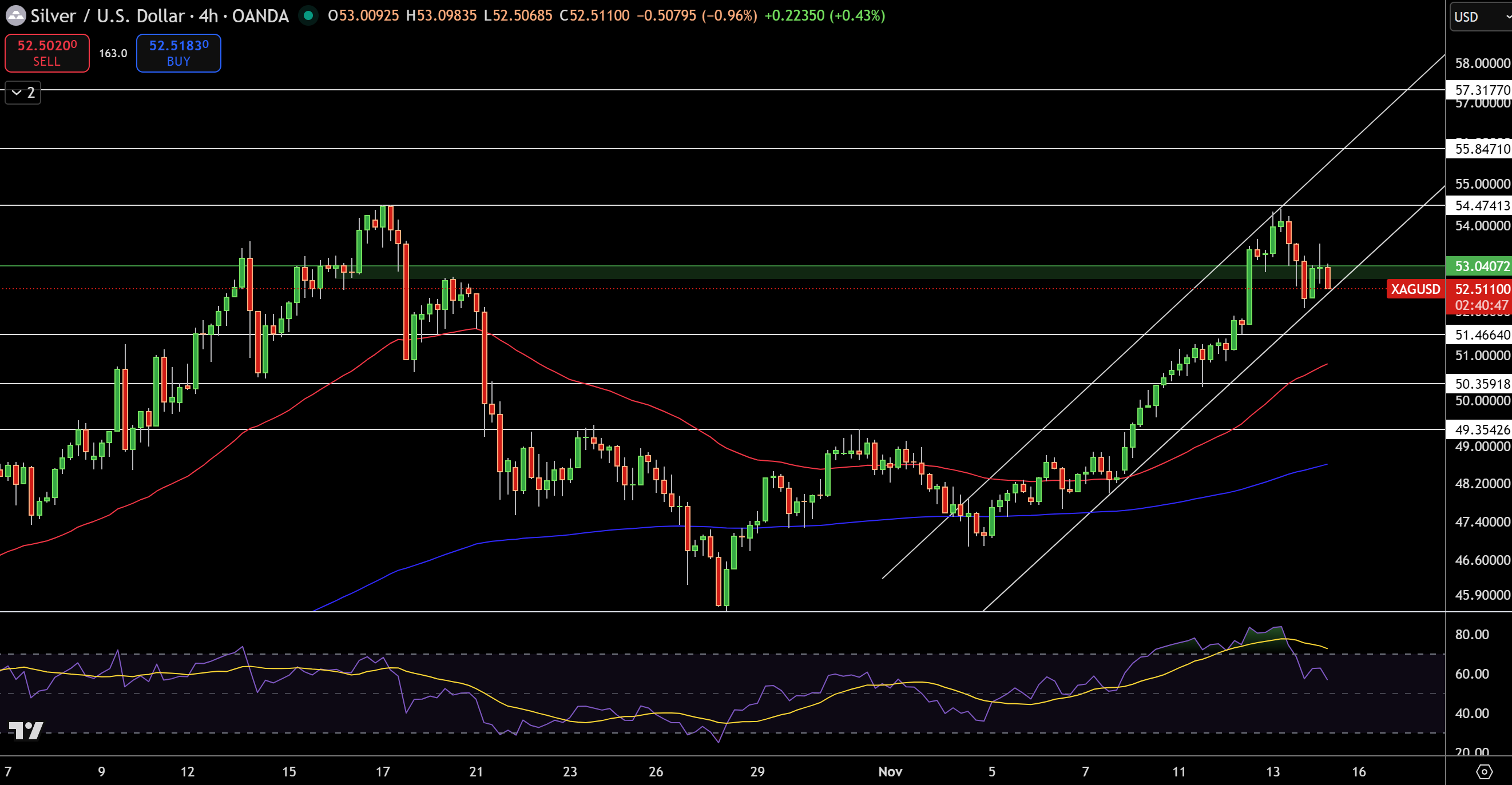1512x785 pixels.
Task: Click the '4h' timeframe in the chart legend
Action: 208,16
